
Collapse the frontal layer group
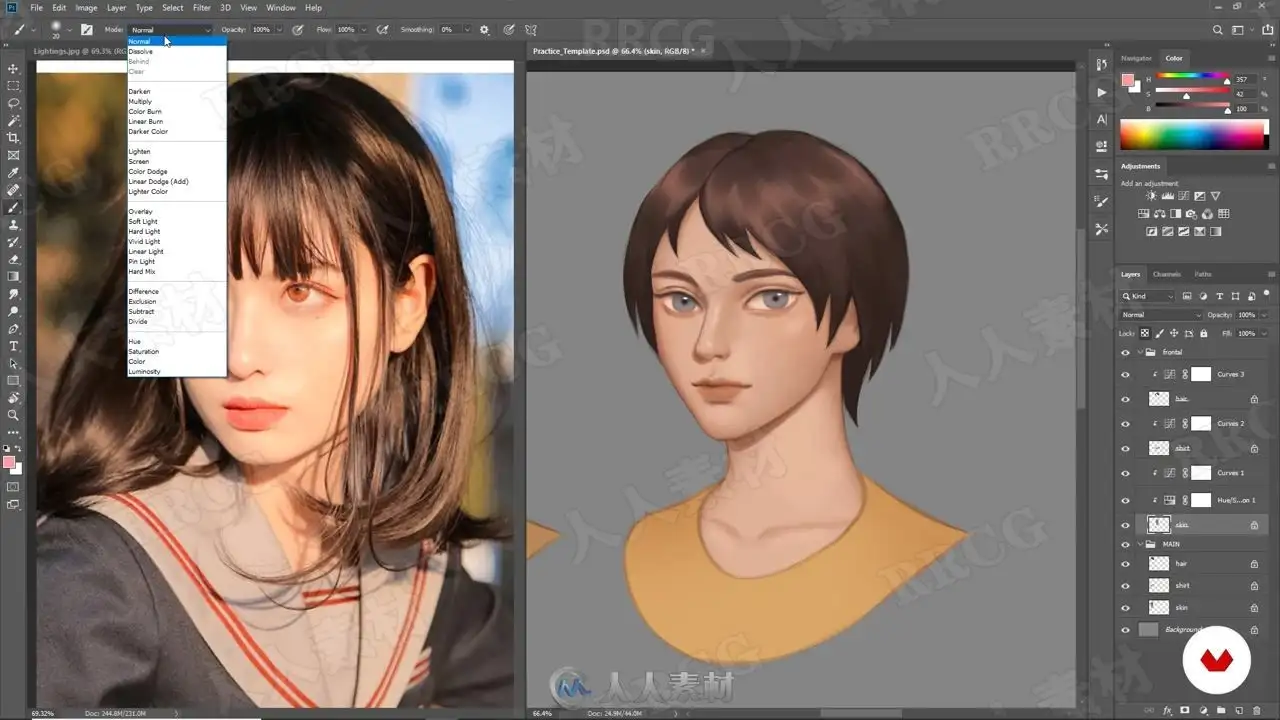pos(1140,352)
